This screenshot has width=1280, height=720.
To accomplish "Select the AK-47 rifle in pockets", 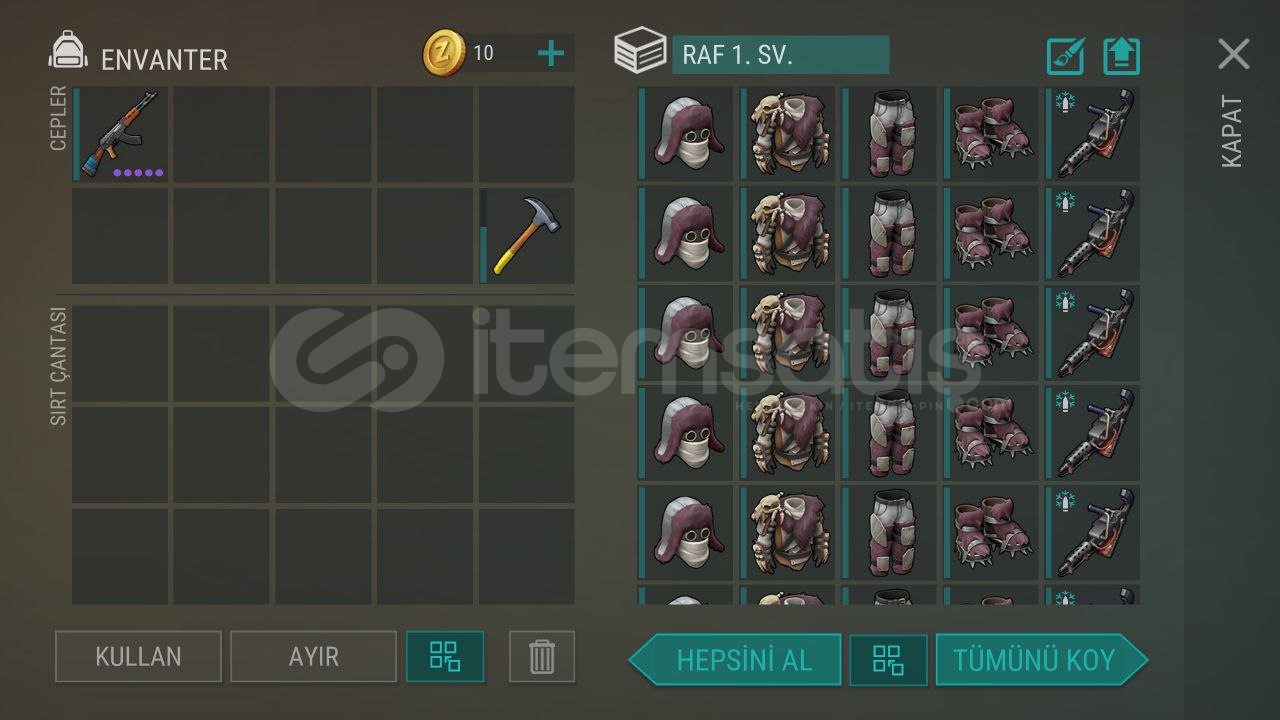I will click(x=120, y=134).
